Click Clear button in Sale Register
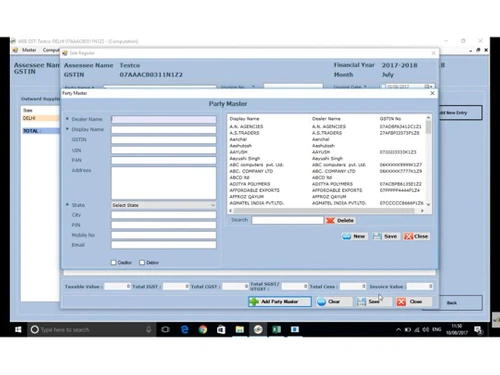The height and width of the screenshot is (375, 500). [x=334, y=301]
